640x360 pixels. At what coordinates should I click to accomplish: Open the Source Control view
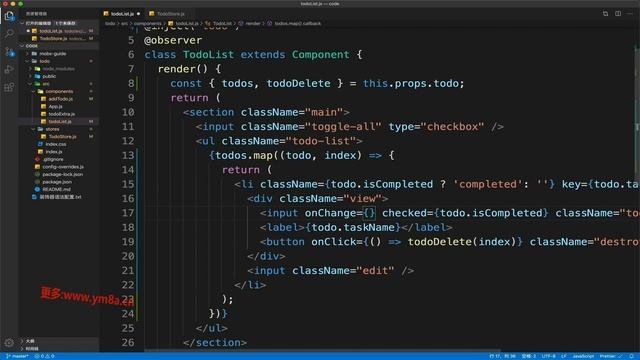[9, 51]
